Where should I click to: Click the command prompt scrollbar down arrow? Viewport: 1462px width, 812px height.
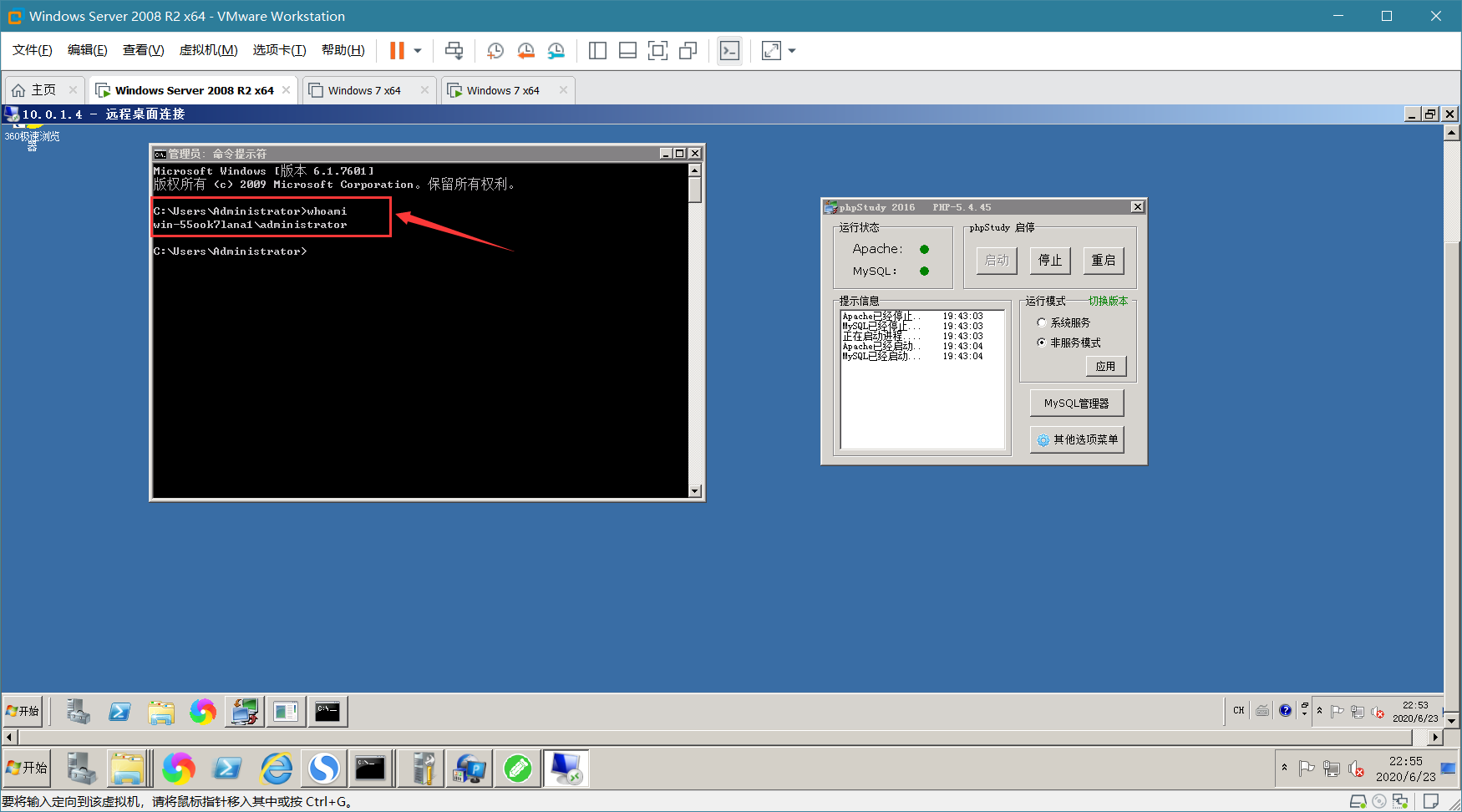click(695, 491)
